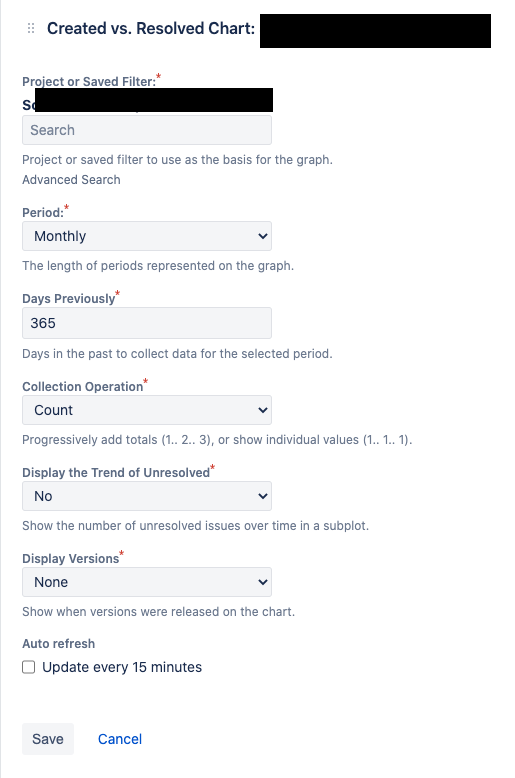Open the Collection Operation Count dropdown

click(147, 410)
